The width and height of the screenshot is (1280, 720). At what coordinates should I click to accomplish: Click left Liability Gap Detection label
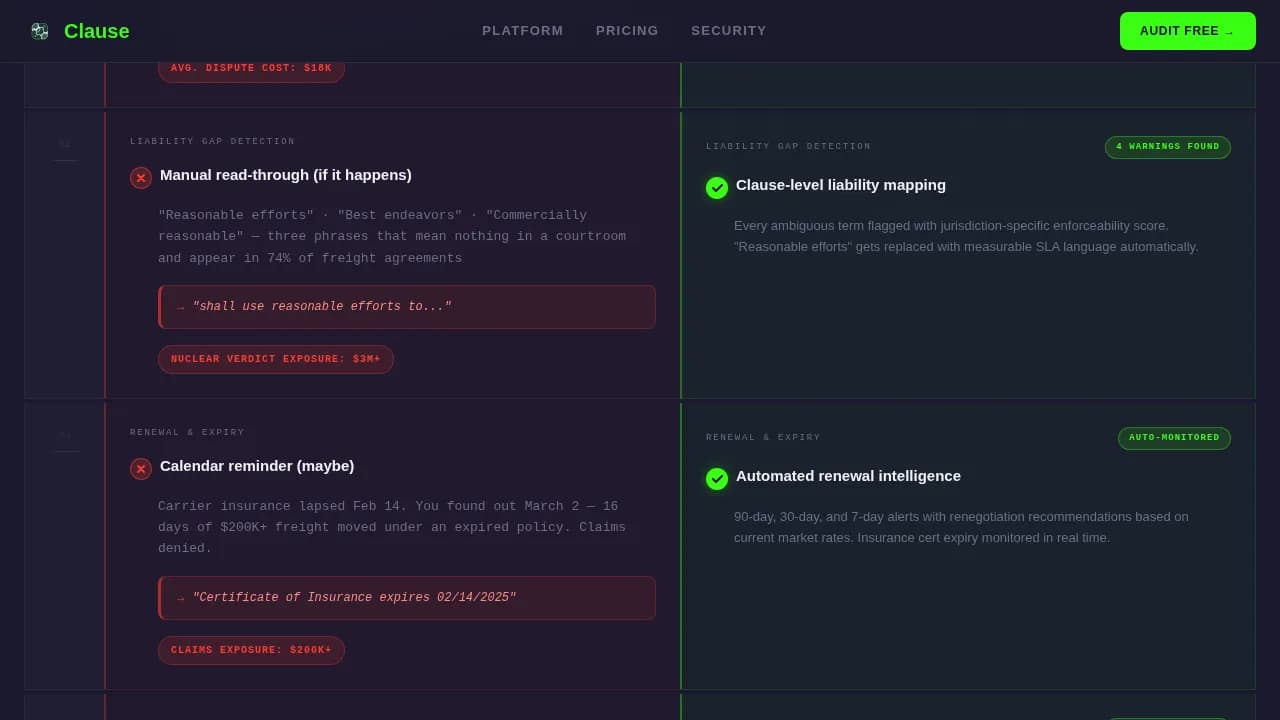(x=212, y=142)
